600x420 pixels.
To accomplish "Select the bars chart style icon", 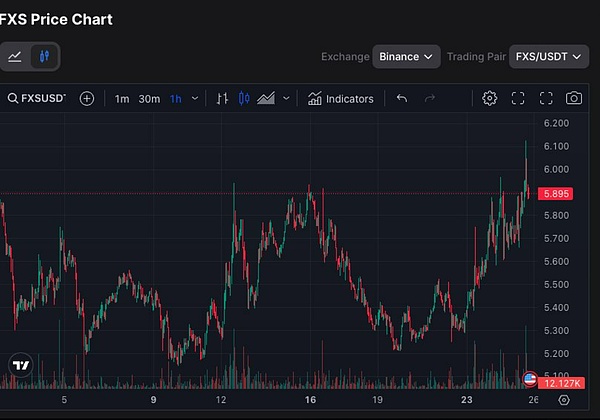I will (222, 98).
